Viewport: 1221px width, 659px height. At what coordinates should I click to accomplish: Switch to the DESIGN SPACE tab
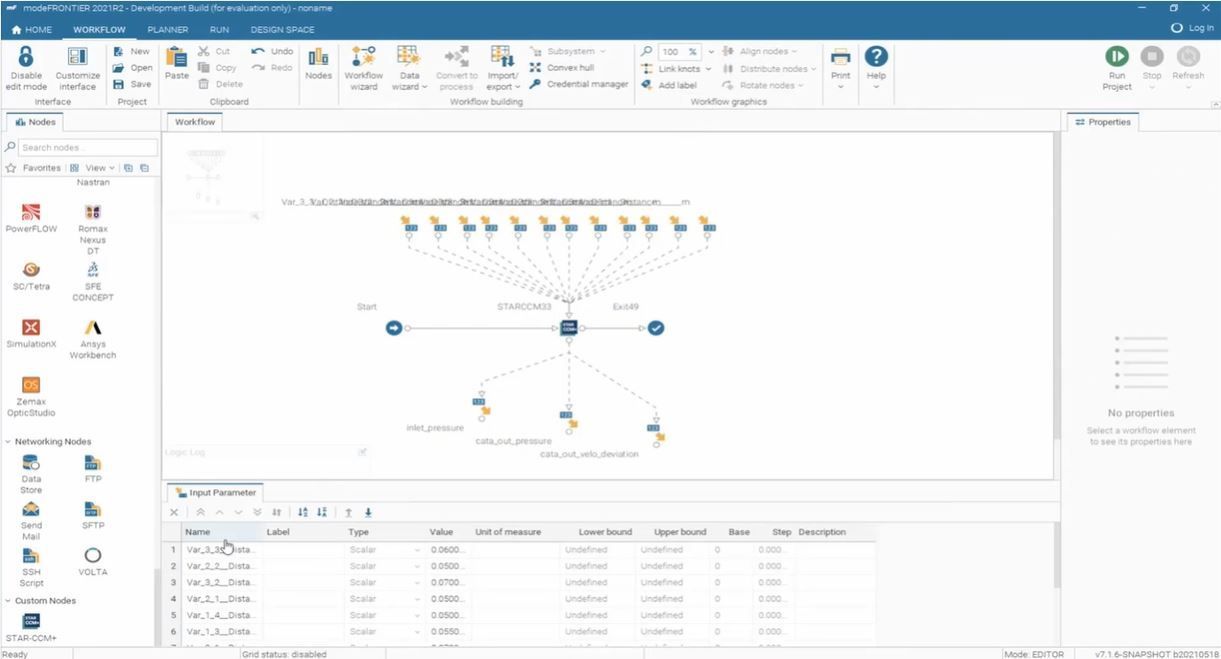point(282,30)
